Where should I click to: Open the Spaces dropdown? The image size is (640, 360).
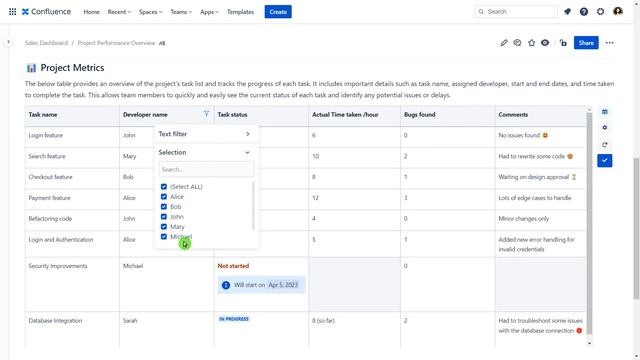point(150,12)
